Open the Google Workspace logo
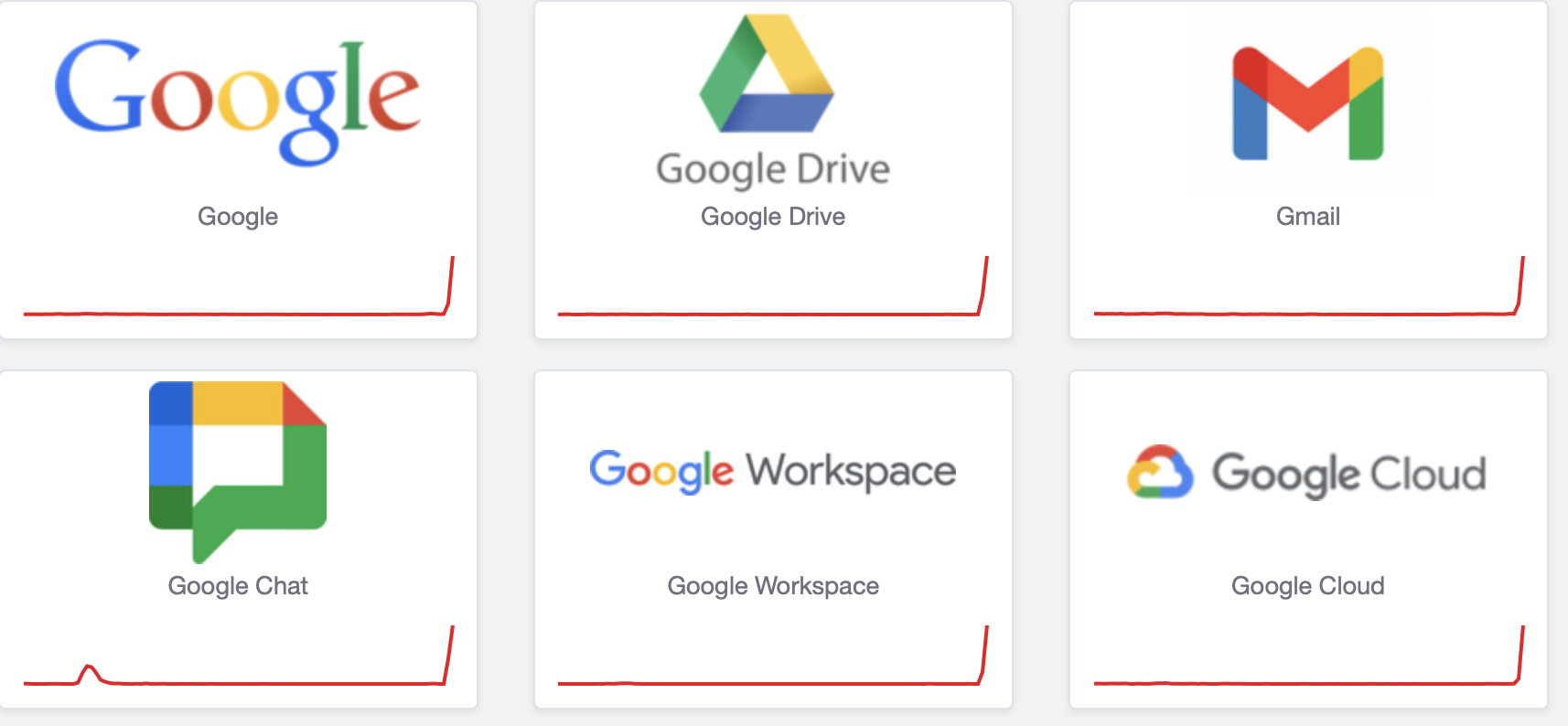Viewport: 1568px width, 726px height. 773,472
